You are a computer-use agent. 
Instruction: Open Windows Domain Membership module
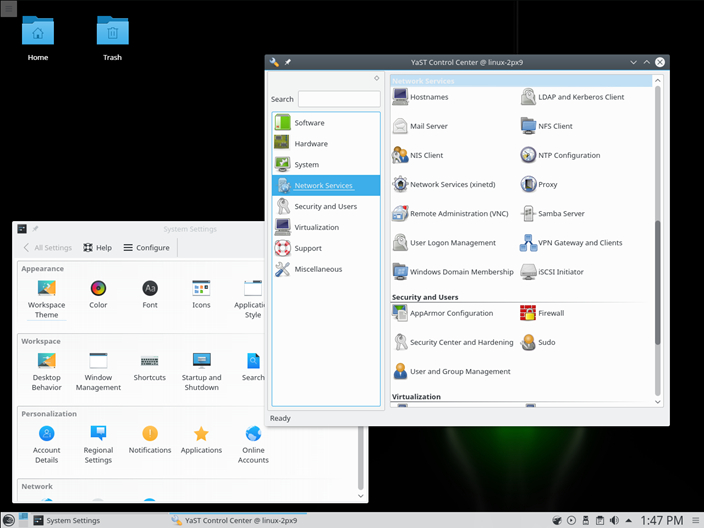tap(453, 272)
